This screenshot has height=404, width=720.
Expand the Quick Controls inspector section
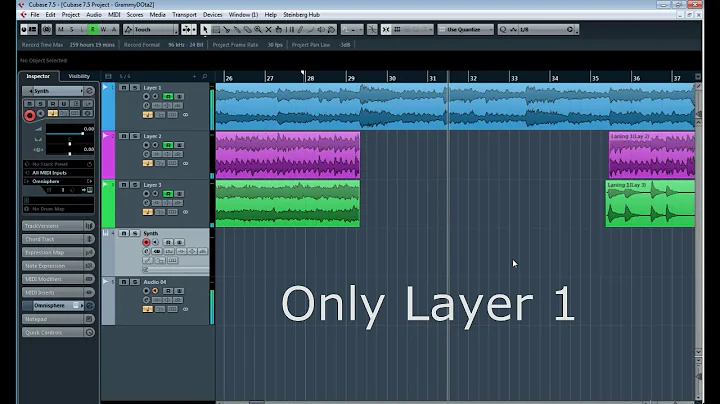click(x=58, y=332)
